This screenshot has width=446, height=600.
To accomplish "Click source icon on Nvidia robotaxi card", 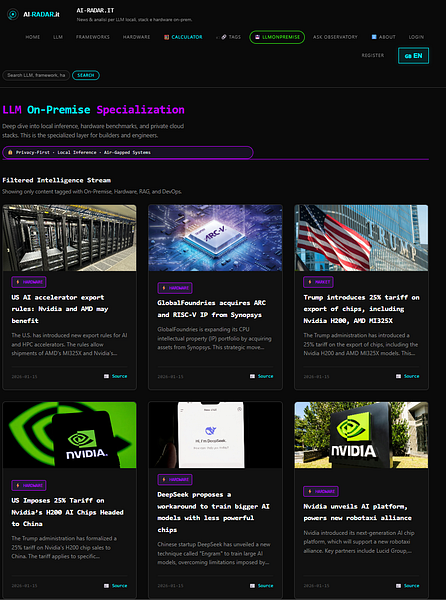I will coord(398,585).
